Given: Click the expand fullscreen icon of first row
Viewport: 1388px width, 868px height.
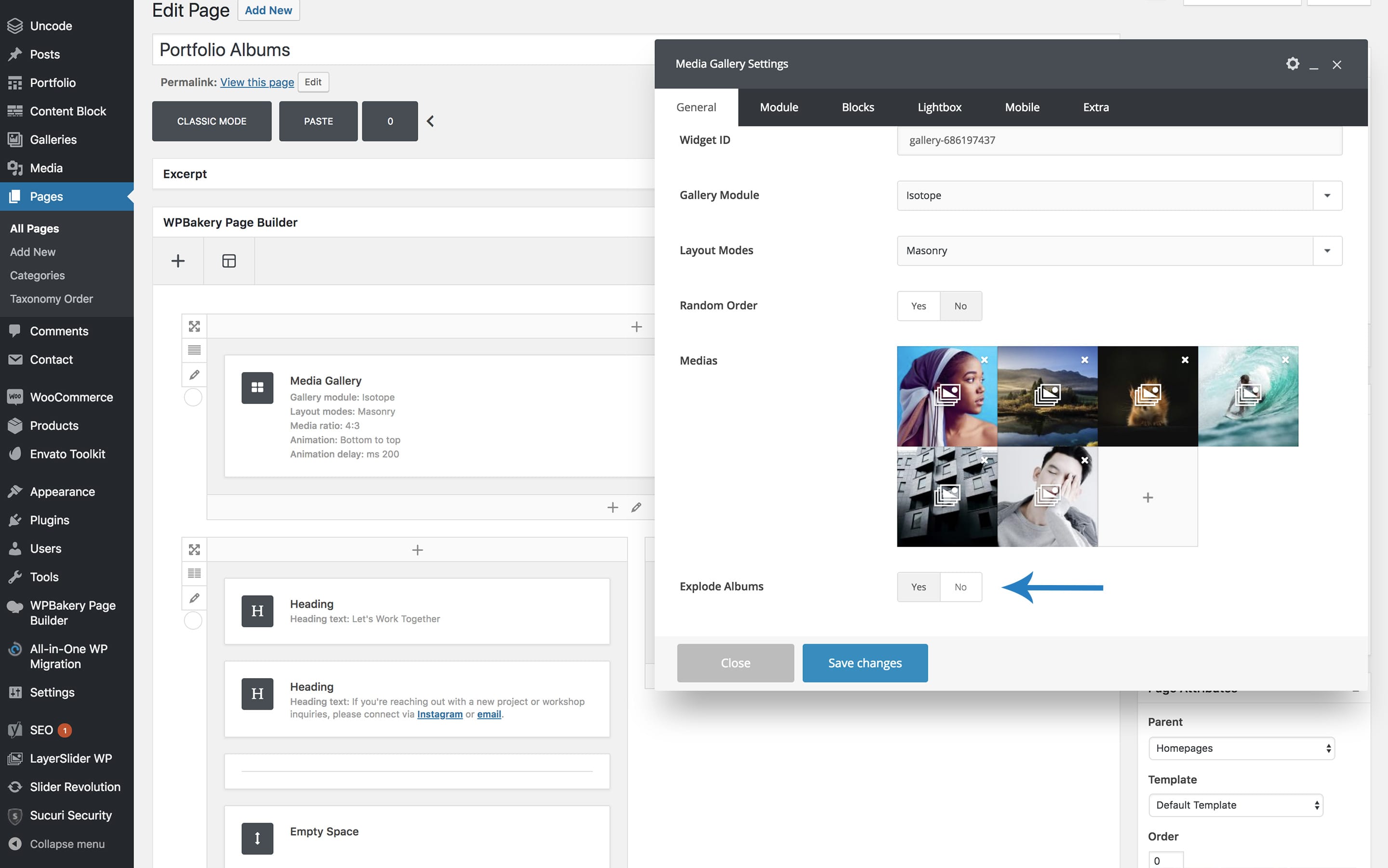Looking at the screenshot, I should point(194,326).
